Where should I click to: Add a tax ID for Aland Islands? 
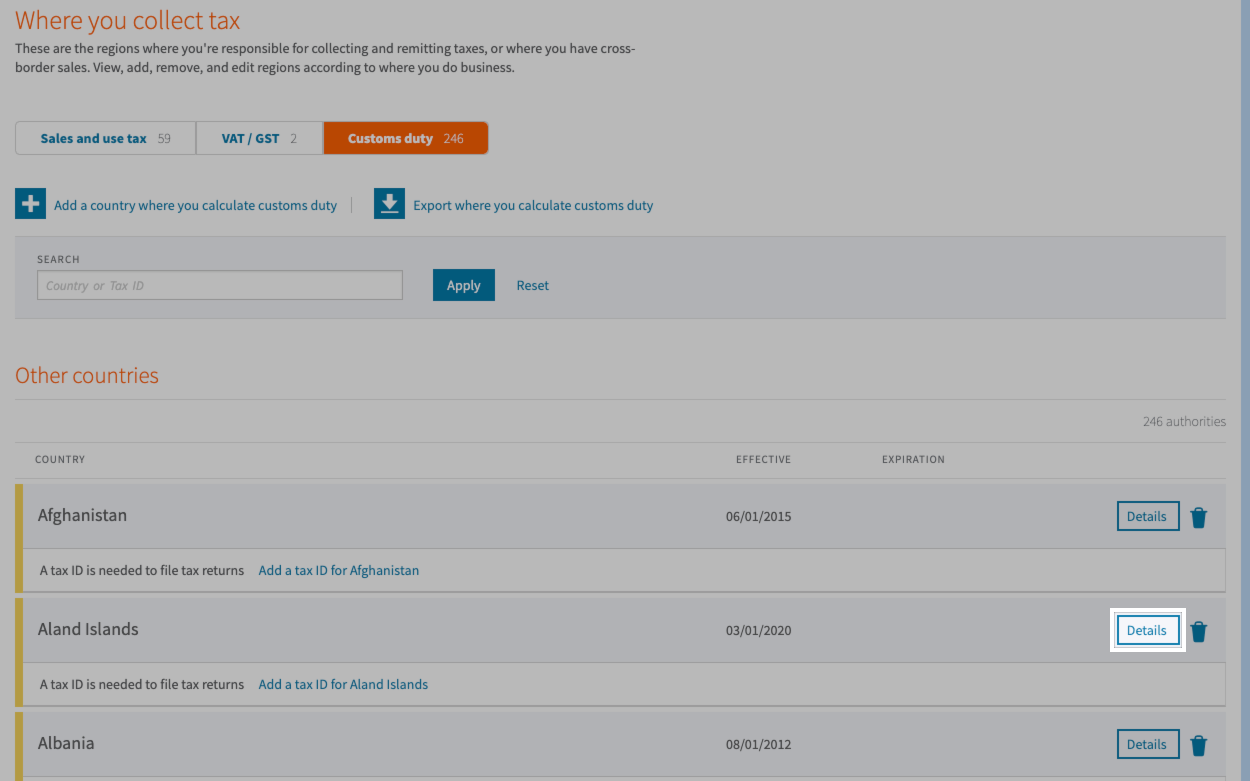click(342, 684)
